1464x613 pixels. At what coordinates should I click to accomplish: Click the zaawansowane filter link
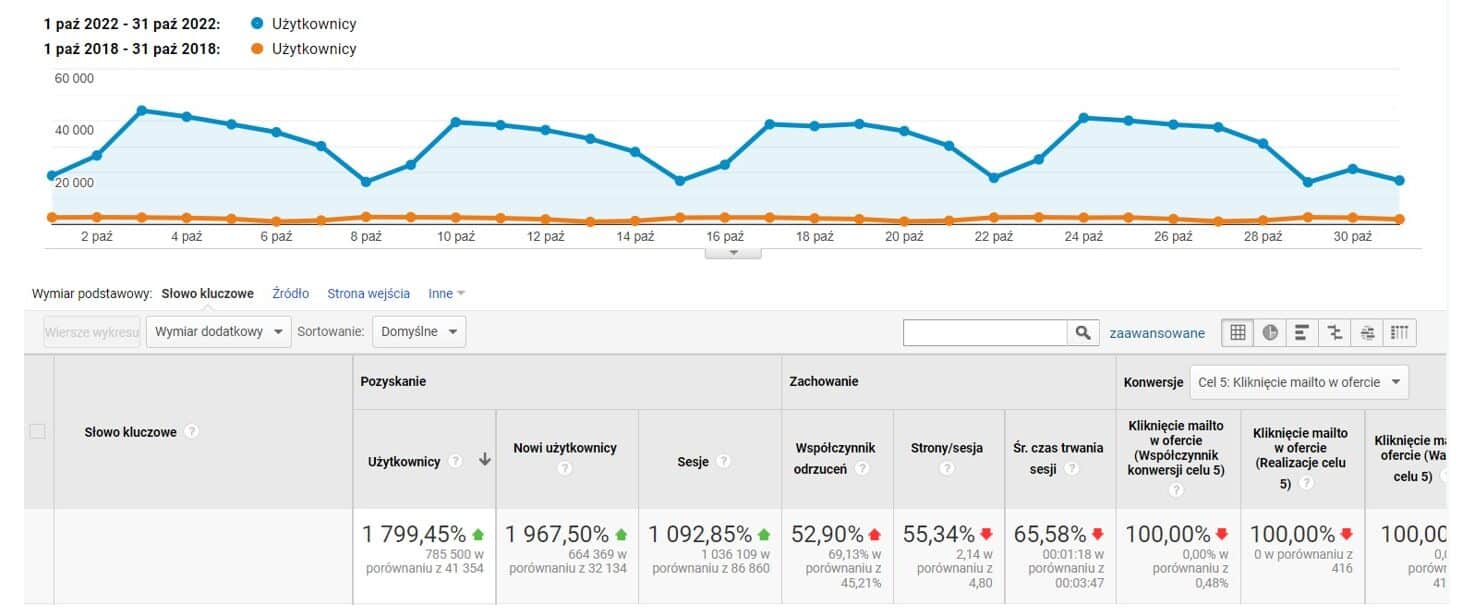(x=1157, y=333)
